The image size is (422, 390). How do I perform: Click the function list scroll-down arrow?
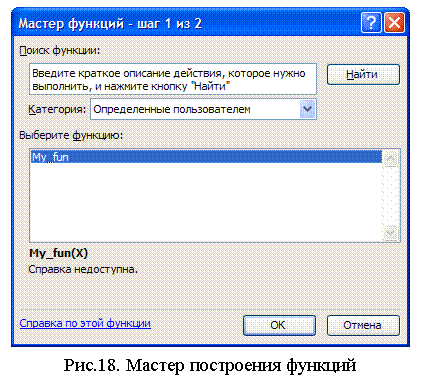pyautogui.click(x=390, y=232)
